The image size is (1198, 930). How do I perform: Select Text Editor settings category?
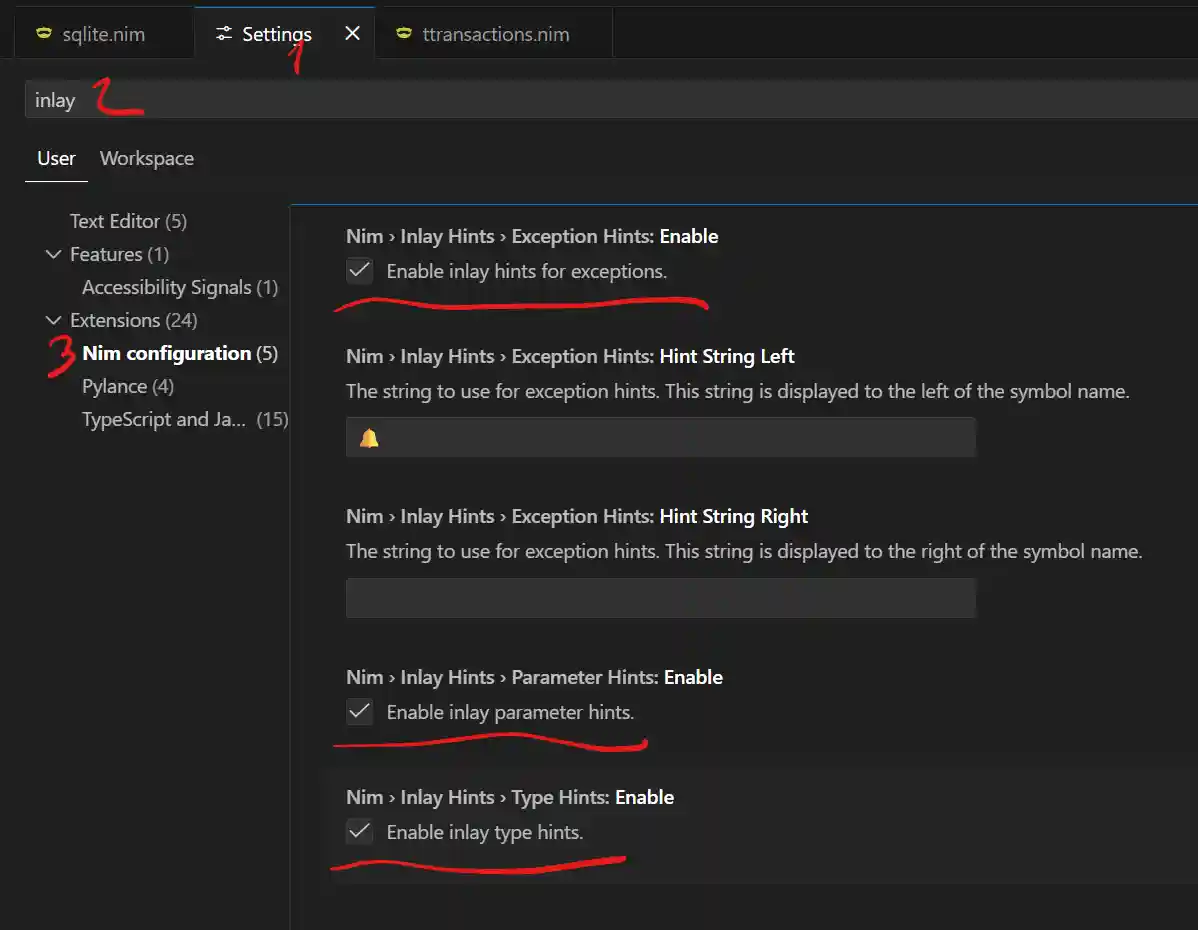coord(127,221)
